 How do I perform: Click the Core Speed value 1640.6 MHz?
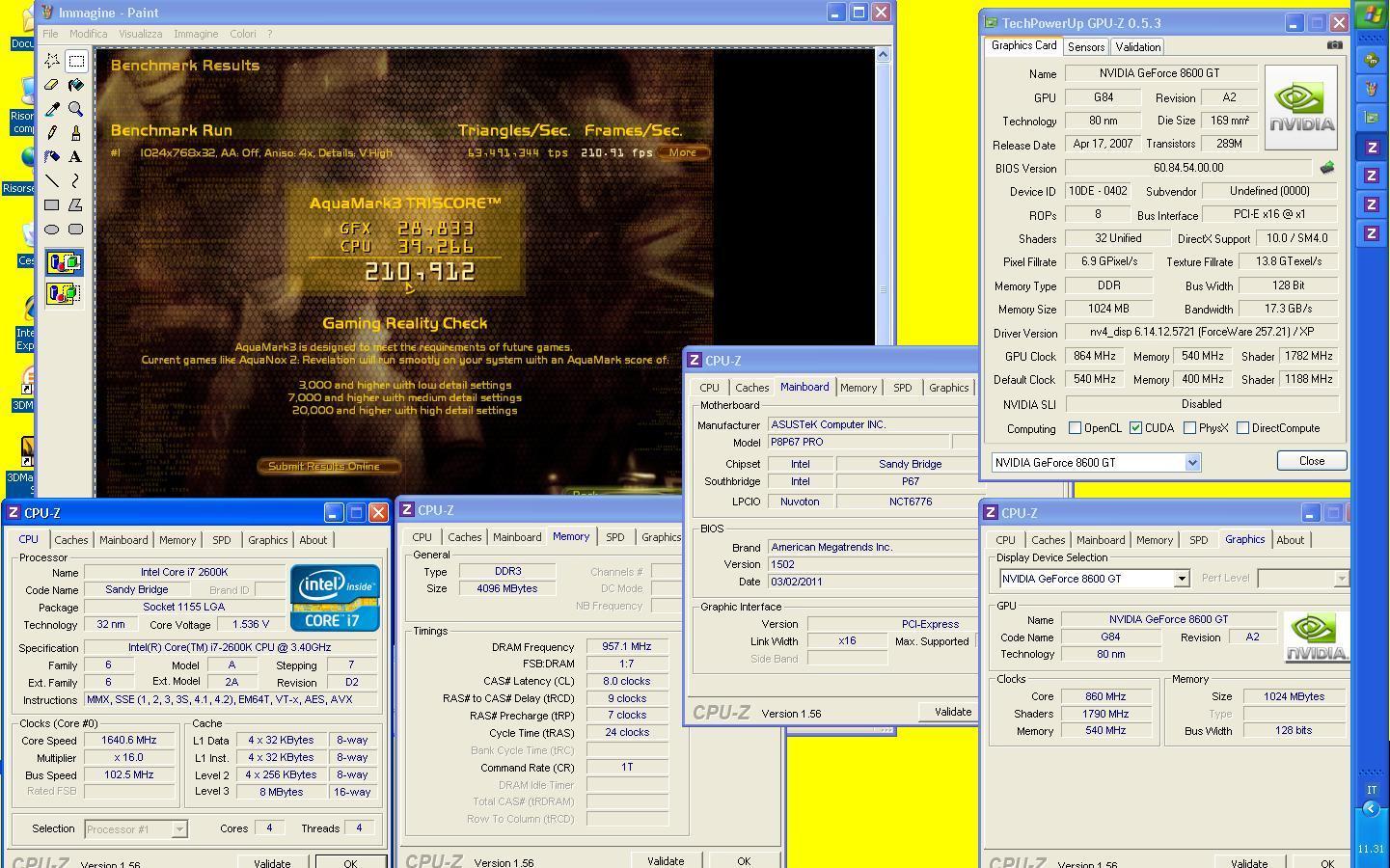pos(129,741)
